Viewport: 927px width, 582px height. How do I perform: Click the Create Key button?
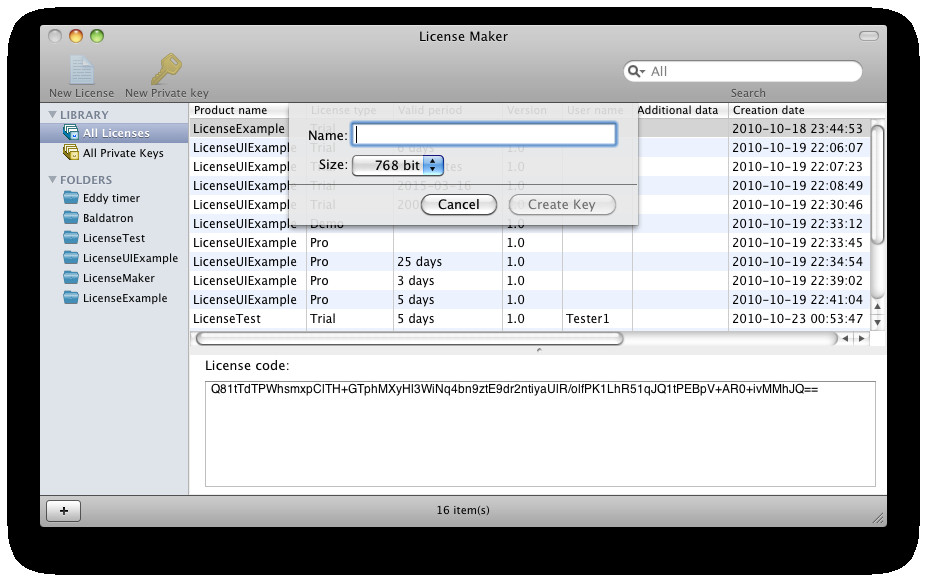[562, 205]
